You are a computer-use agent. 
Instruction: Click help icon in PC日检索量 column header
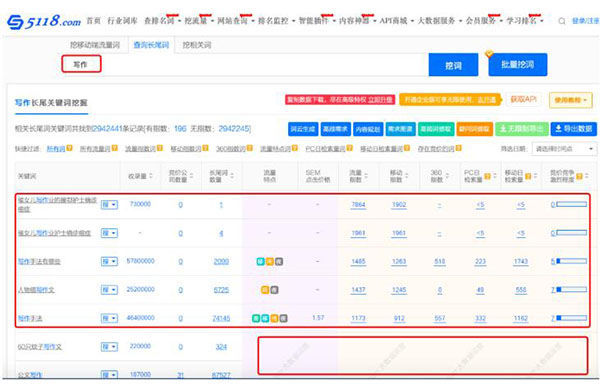(x=488, y=176)
